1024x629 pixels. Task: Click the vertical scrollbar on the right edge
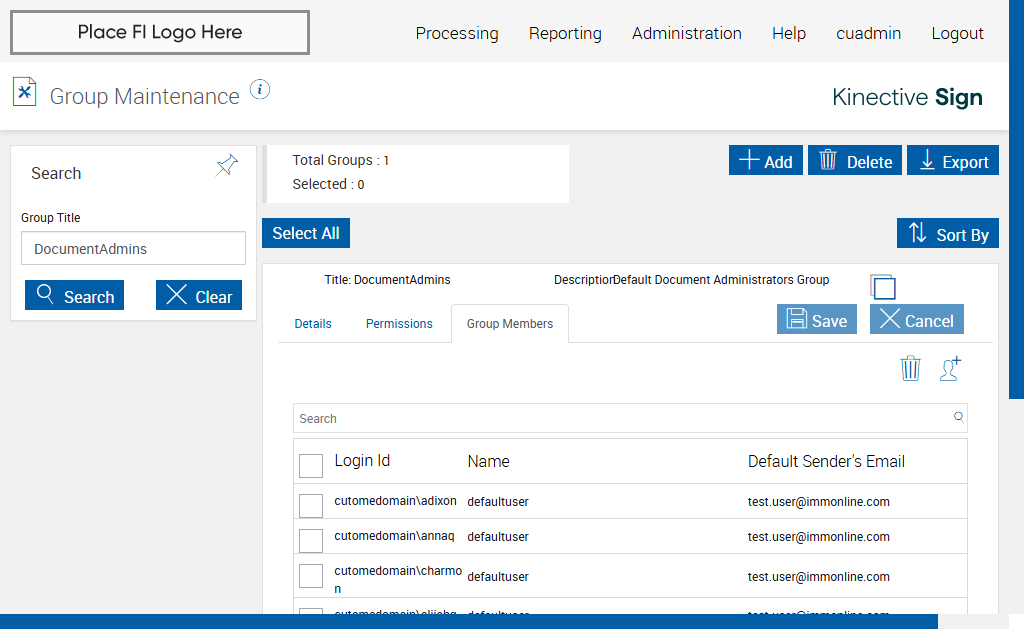pos(1016,199)
